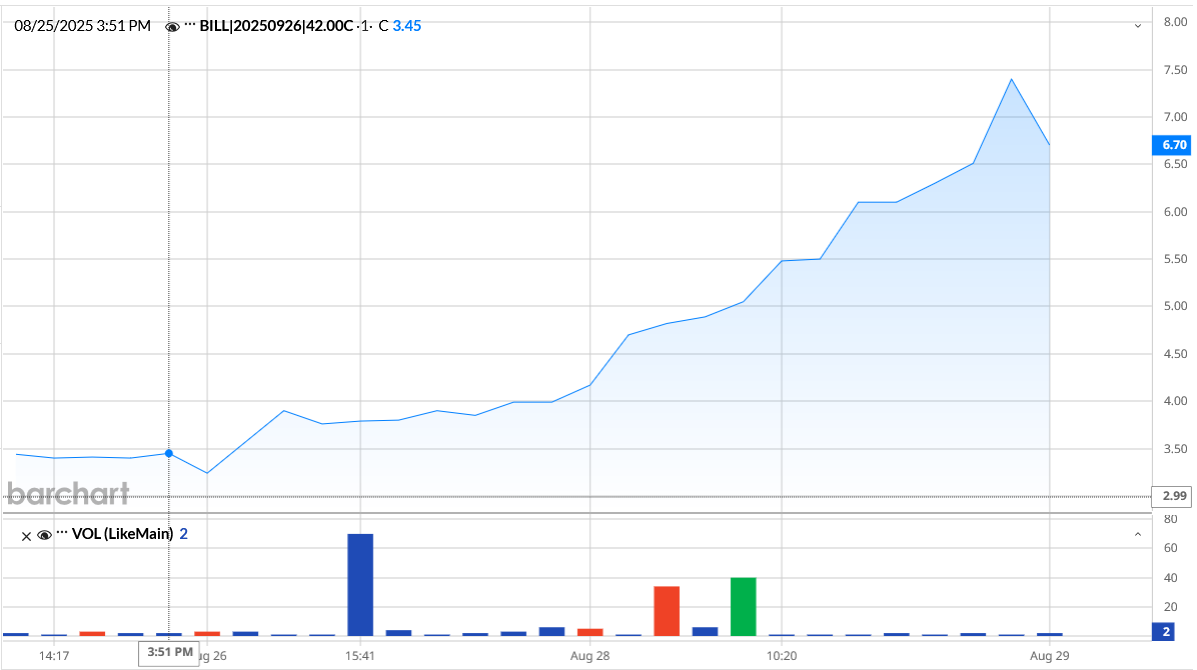
Task: Click the price line peak near 7.50
Action: [x=1012, y=79]
